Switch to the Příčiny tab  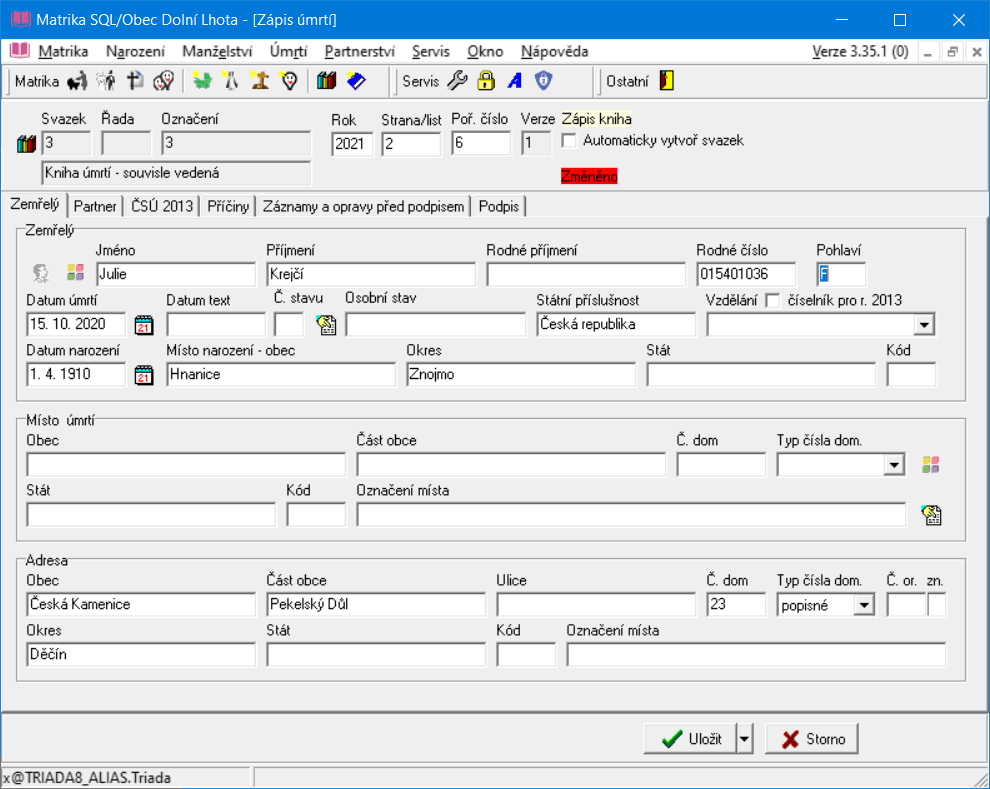tap(229, 207)
